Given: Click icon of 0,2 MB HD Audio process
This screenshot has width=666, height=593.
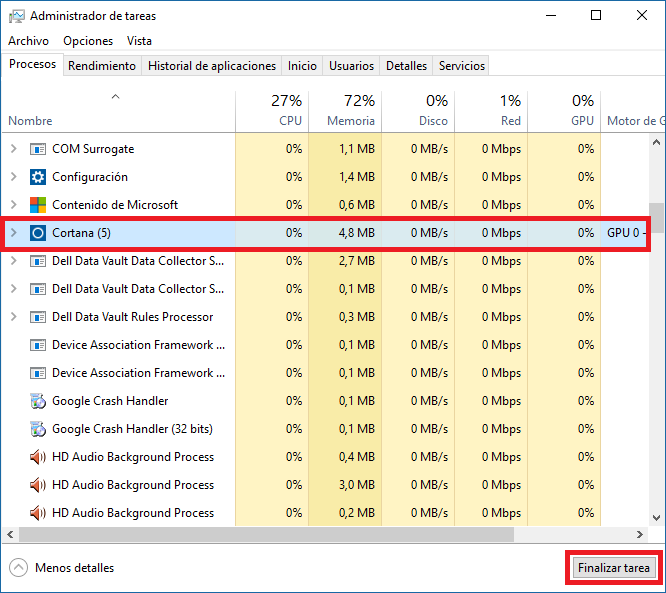Looking at the screenshot, I should click(x=38, y=513).
